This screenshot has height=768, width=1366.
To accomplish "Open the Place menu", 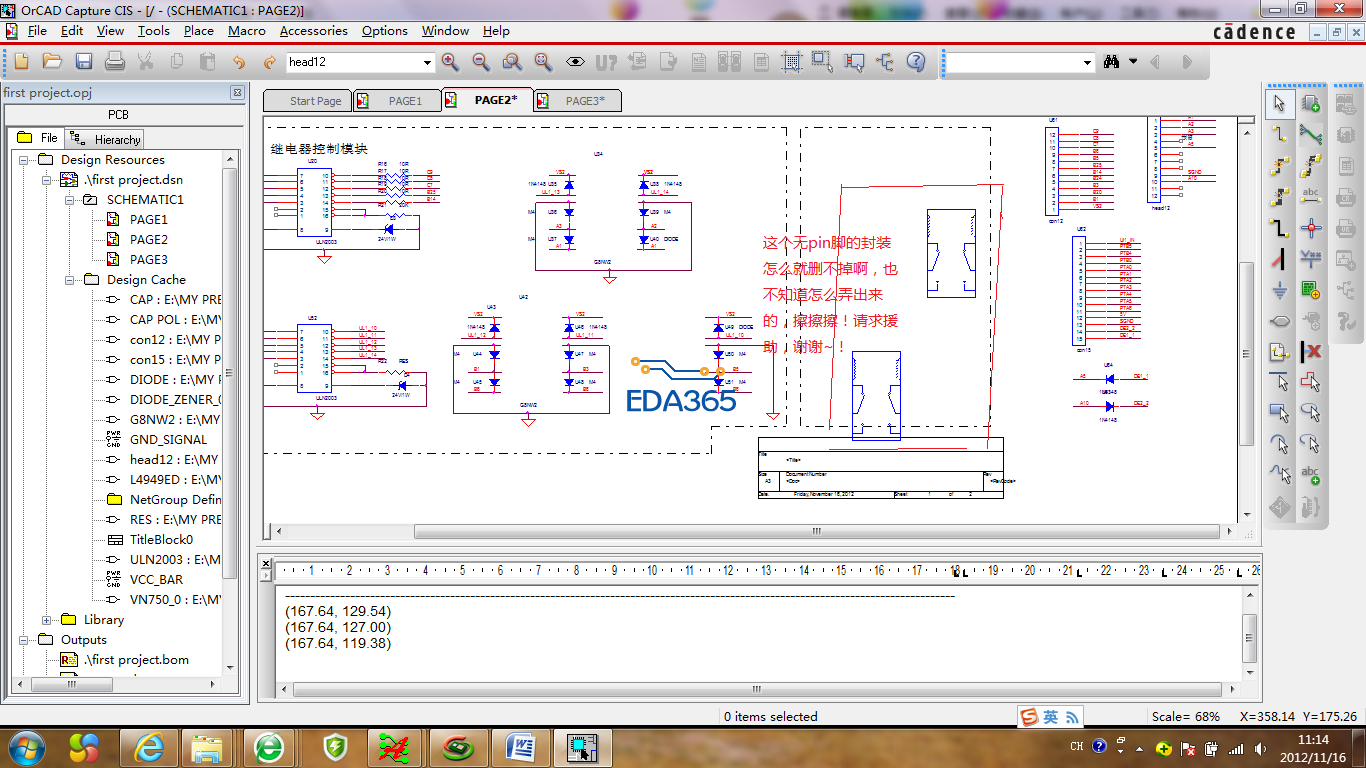I will pyautogui.click(x=198, y=31).
